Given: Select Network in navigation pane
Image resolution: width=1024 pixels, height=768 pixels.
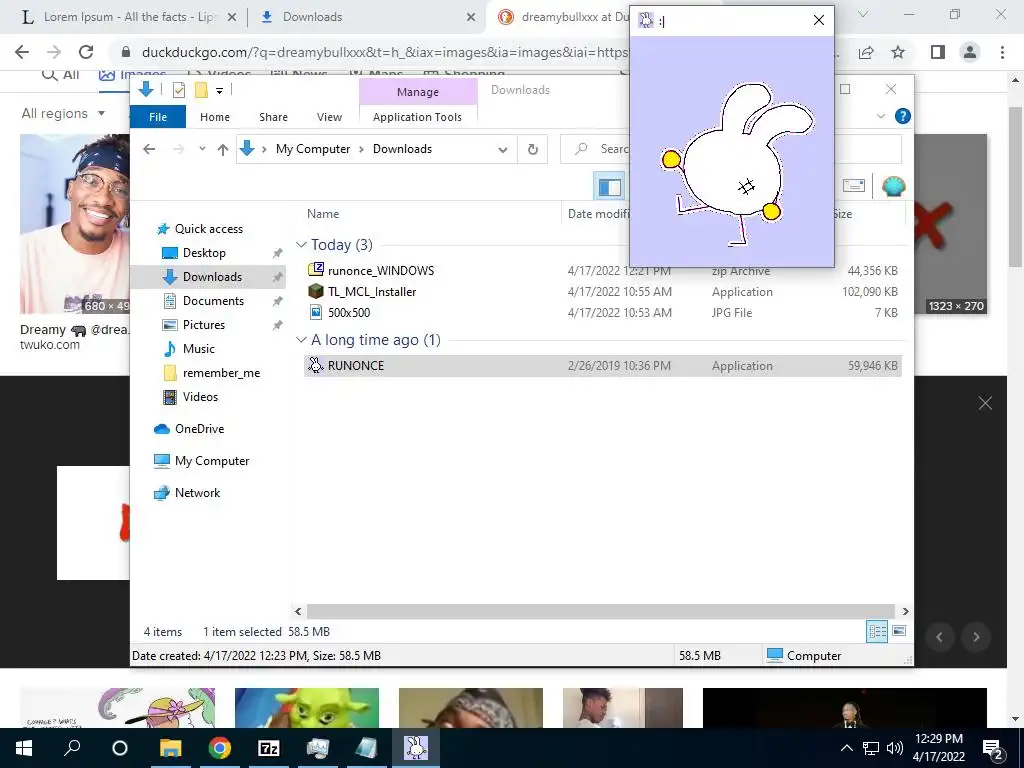Looking at the screenshot, I should (197, 493).
